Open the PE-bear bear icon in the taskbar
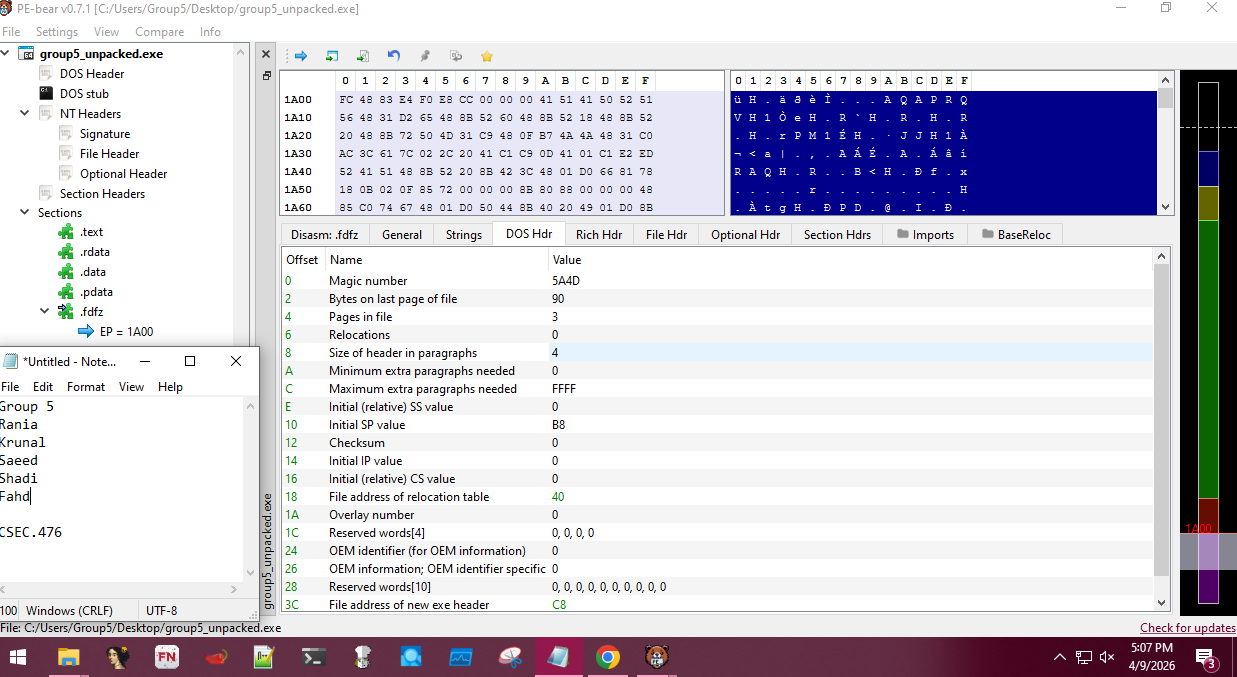Screen dimensions: 1237x677 click(656, 657)
